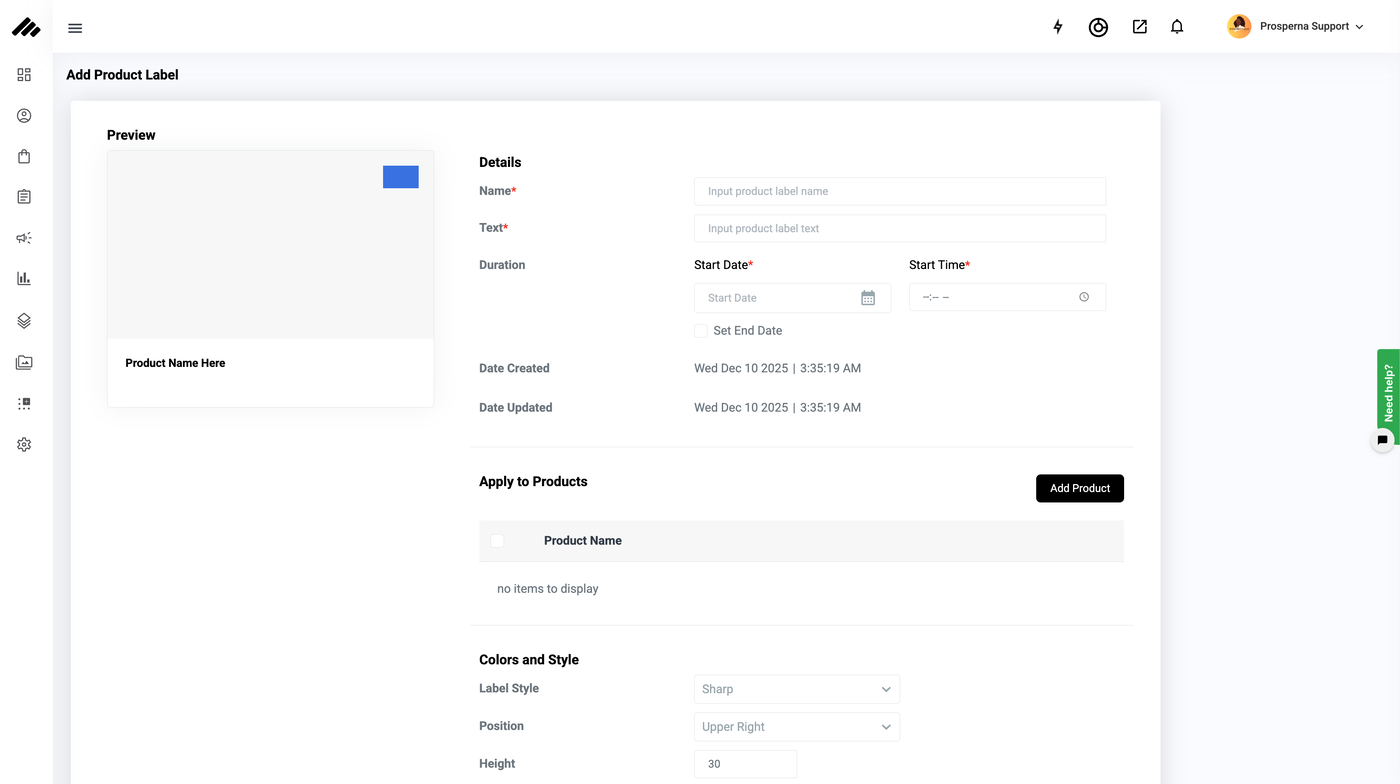The height and width of the screenshot is (784, 1400).
Task: Click the no items to display text
Action: point(548,589)
